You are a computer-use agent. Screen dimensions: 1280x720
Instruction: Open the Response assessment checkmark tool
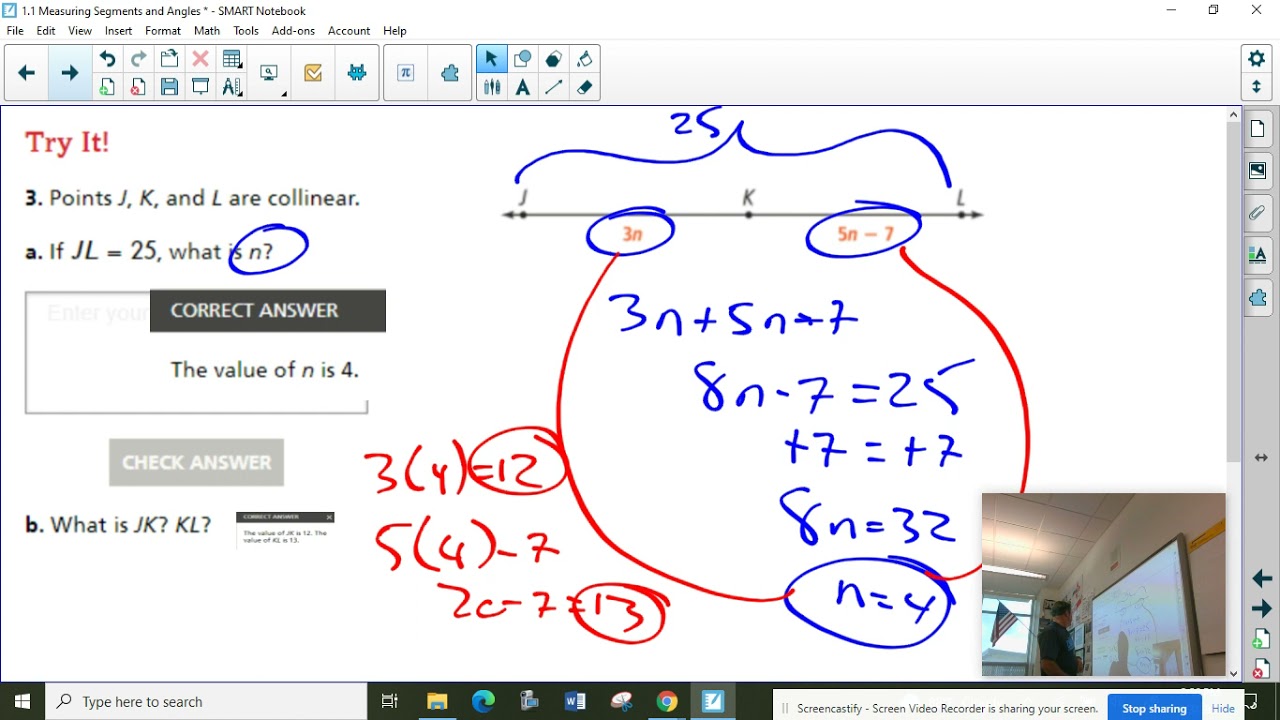tap(313, 73)
